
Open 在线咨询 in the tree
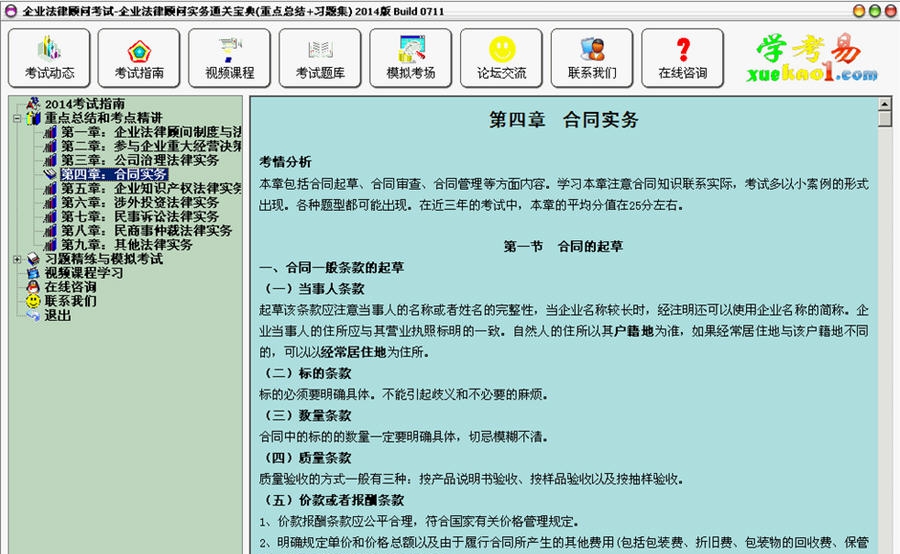tap(71, 286)
